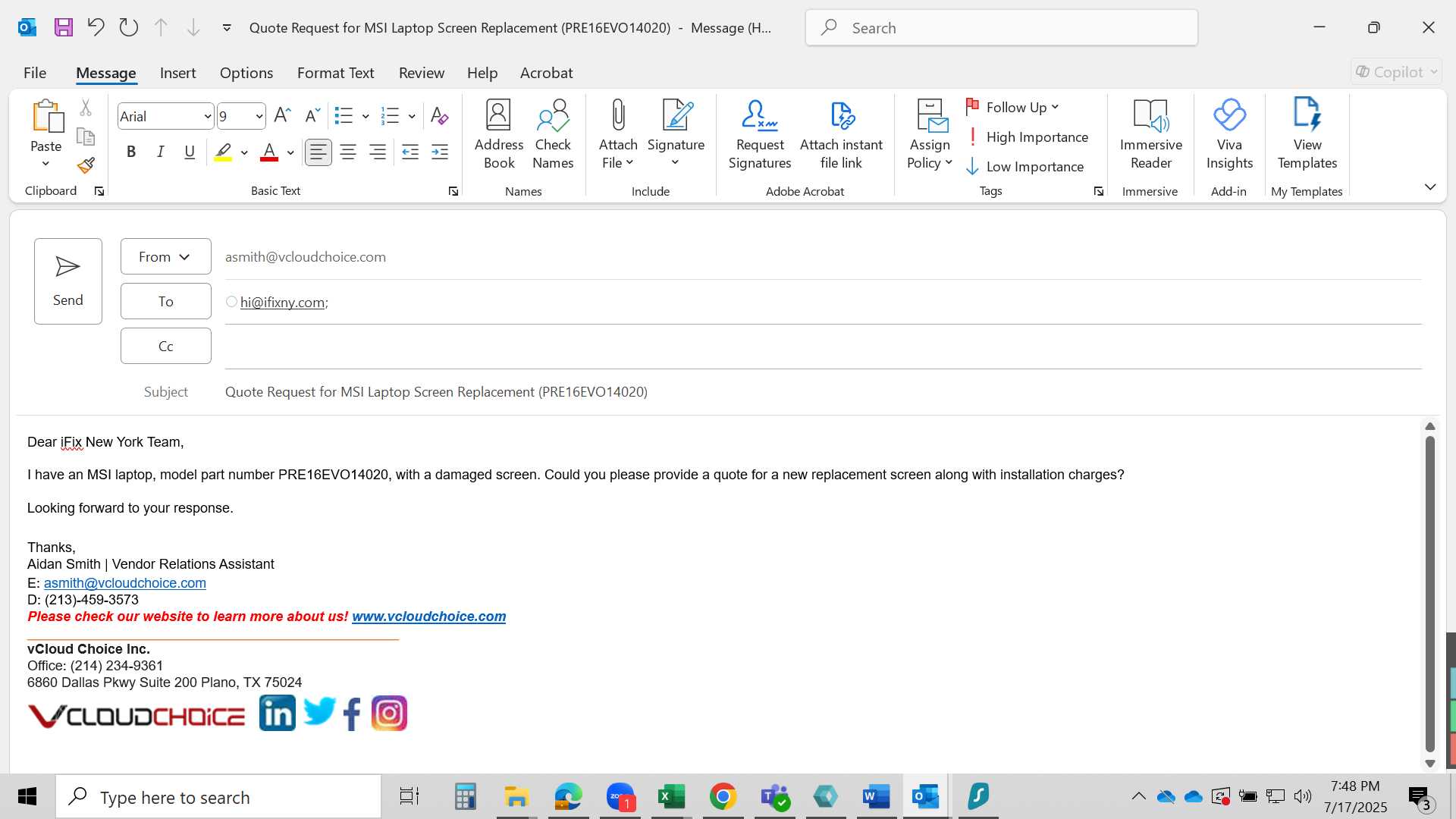Click the message body vertical scrollbar
The image size is (1456, 819).
coord(1430,595)
